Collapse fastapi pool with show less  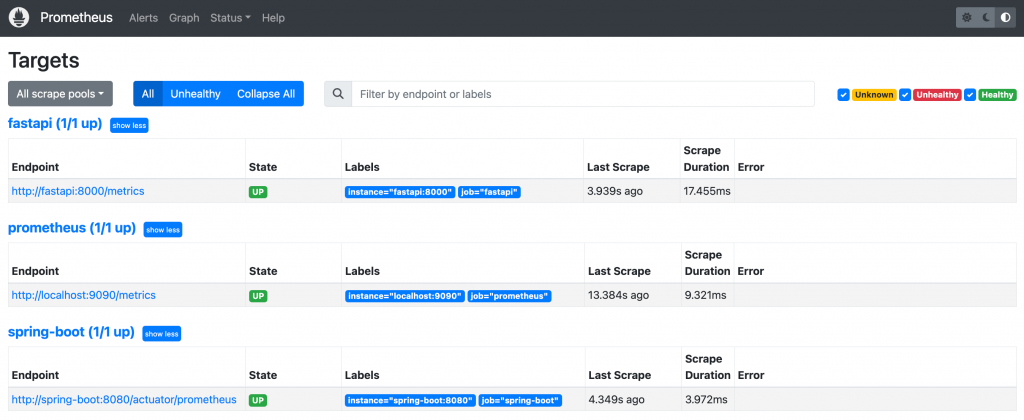[x=129, y=125]
